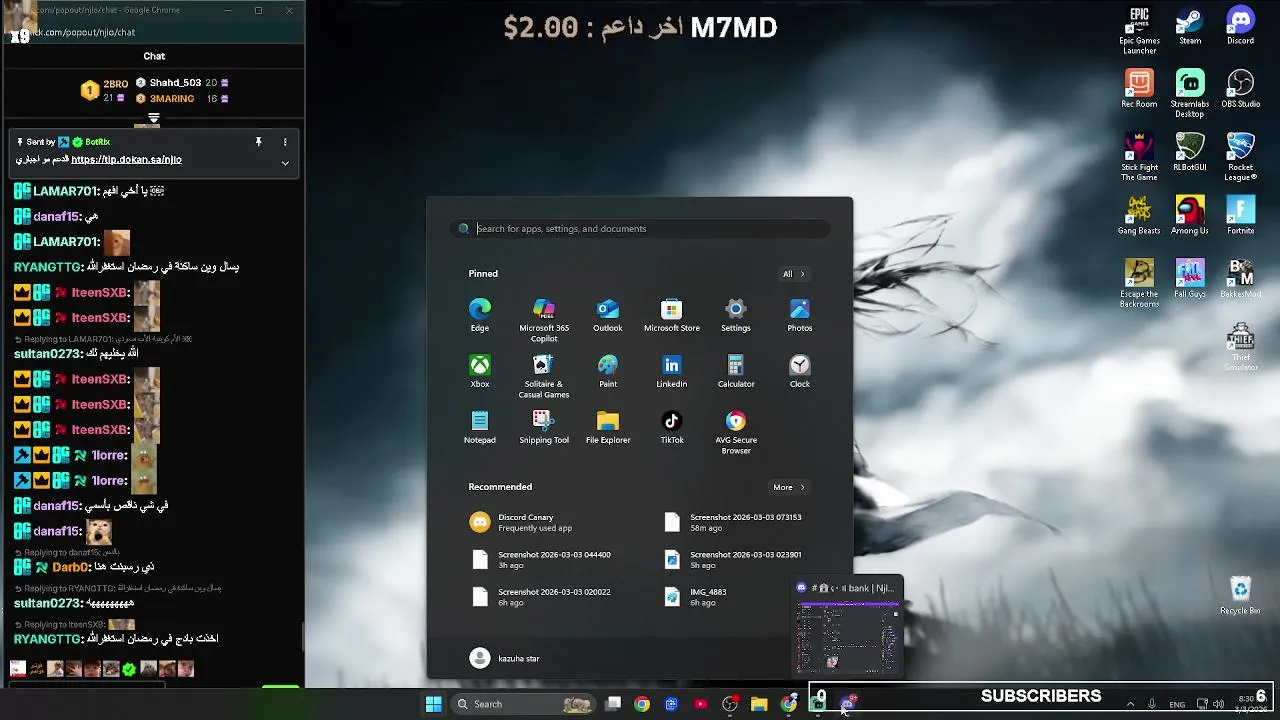The width and height of the screenshot is (1280, 720).
Task: Select Rocket League desktop icon
Action: pos(1241,157)
